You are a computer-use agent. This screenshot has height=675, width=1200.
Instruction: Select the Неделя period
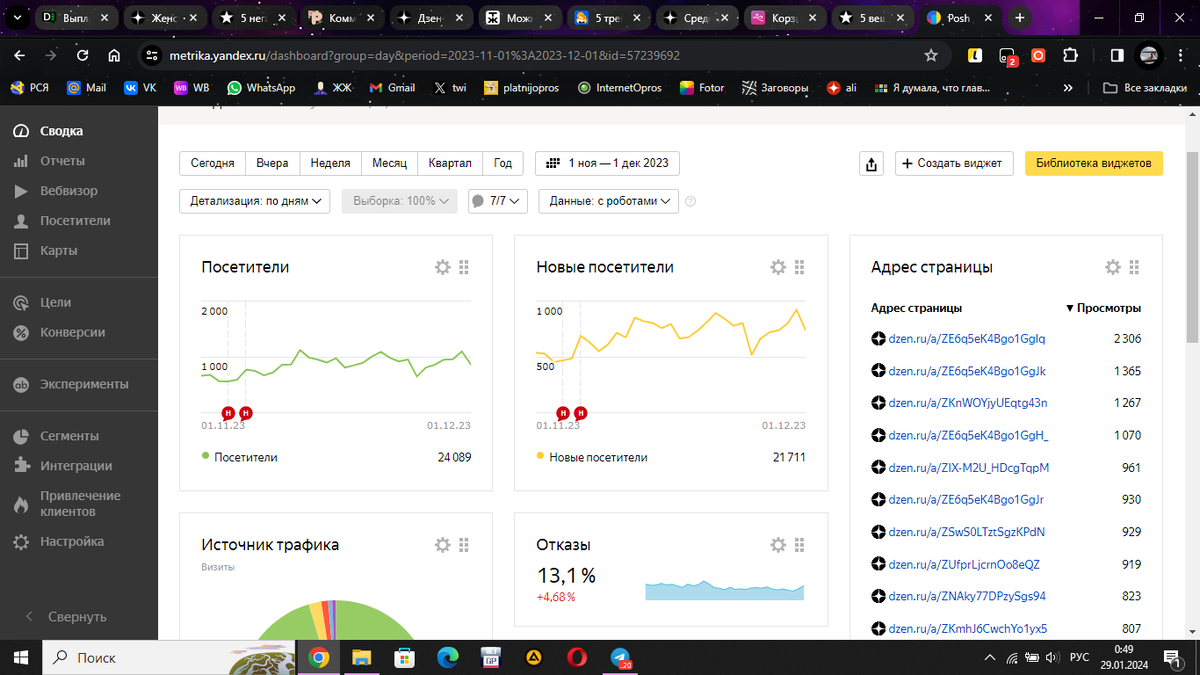click(330, 163)
